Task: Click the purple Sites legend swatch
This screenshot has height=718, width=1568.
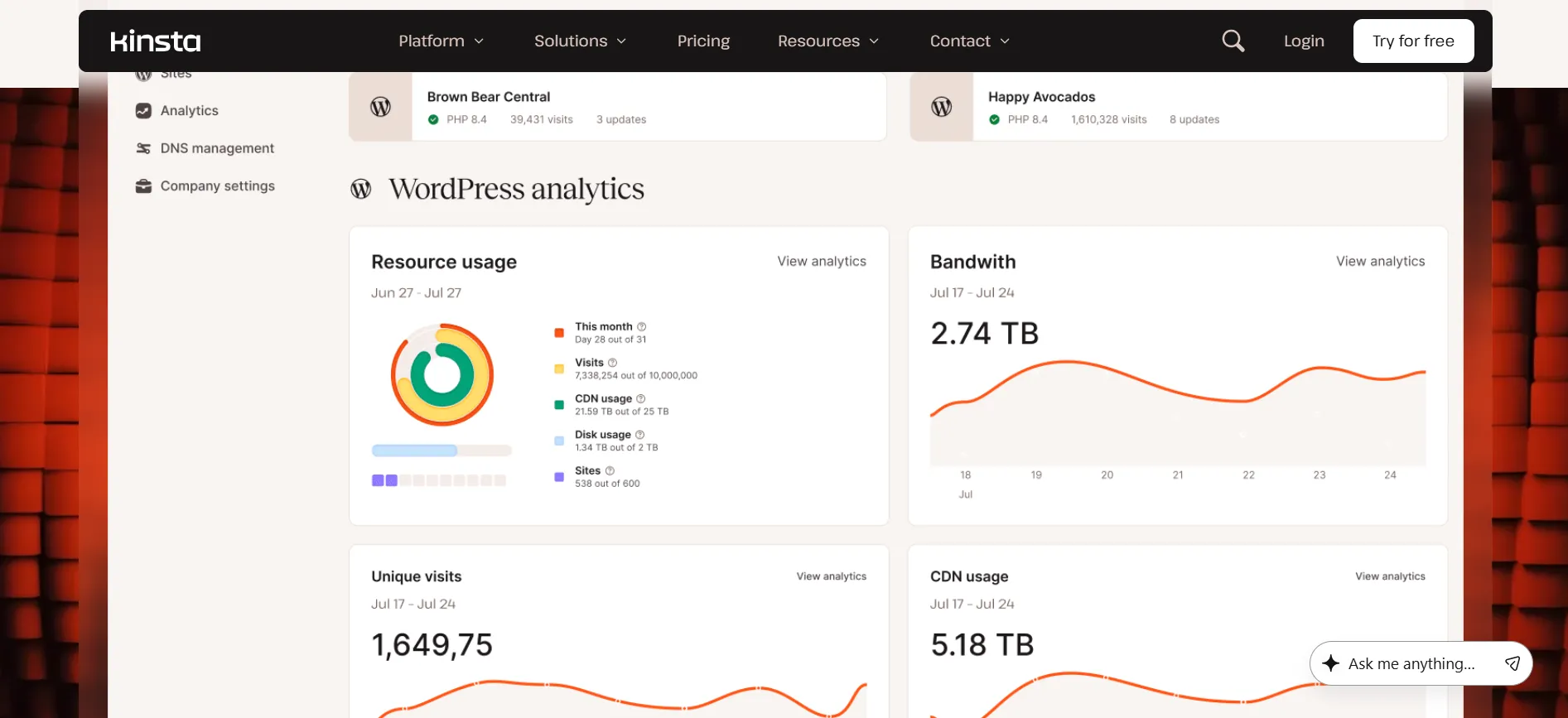Action: pos(559,477)
